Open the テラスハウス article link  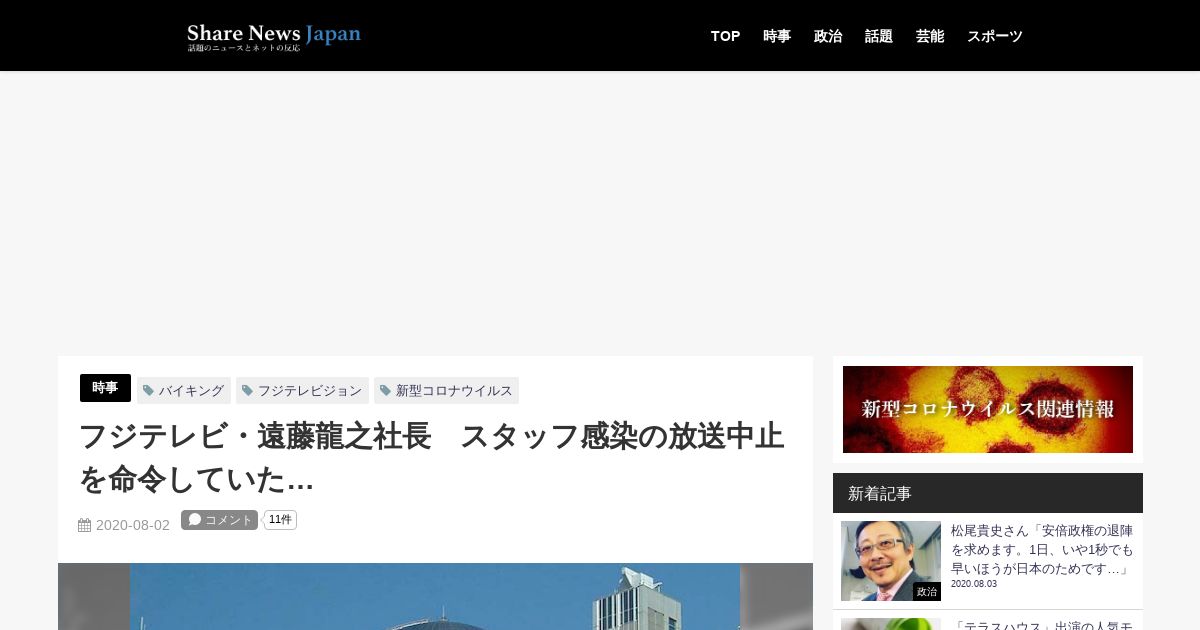click(1042, 625)
